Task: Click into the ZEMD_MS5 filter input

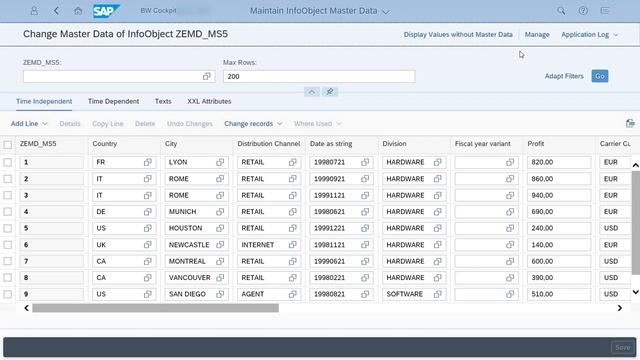Action: click(119, 76)
